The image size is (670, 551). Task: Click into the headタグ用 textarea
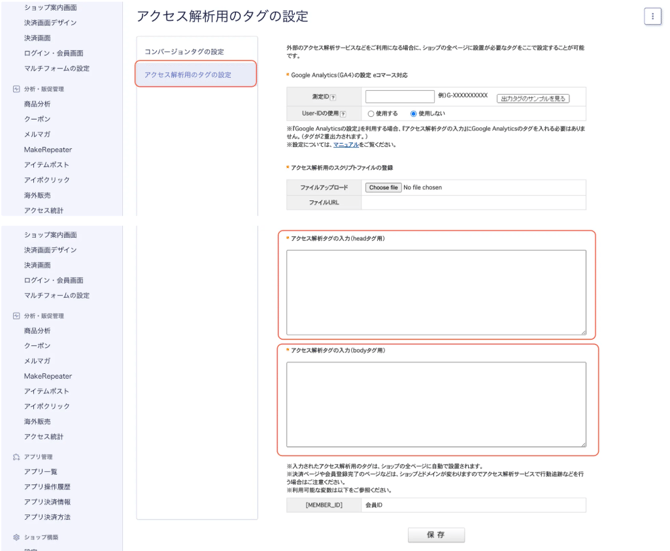[x=436, y=293]
